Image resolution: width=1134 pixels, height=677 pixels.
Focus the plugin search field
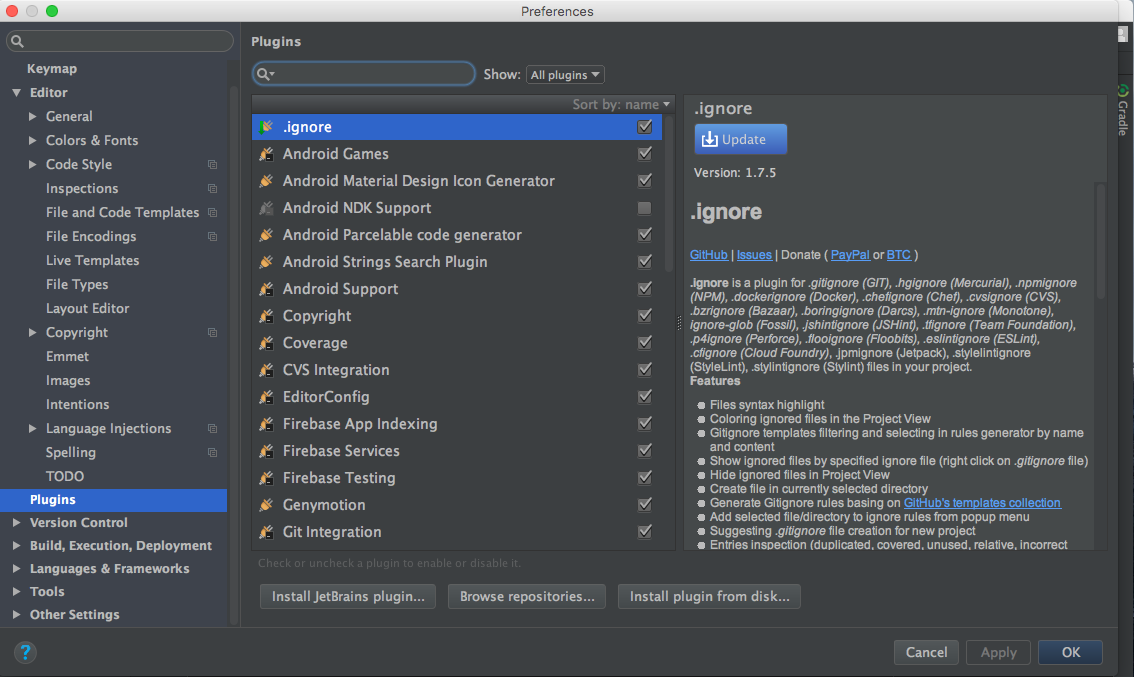tap(364, 74)
